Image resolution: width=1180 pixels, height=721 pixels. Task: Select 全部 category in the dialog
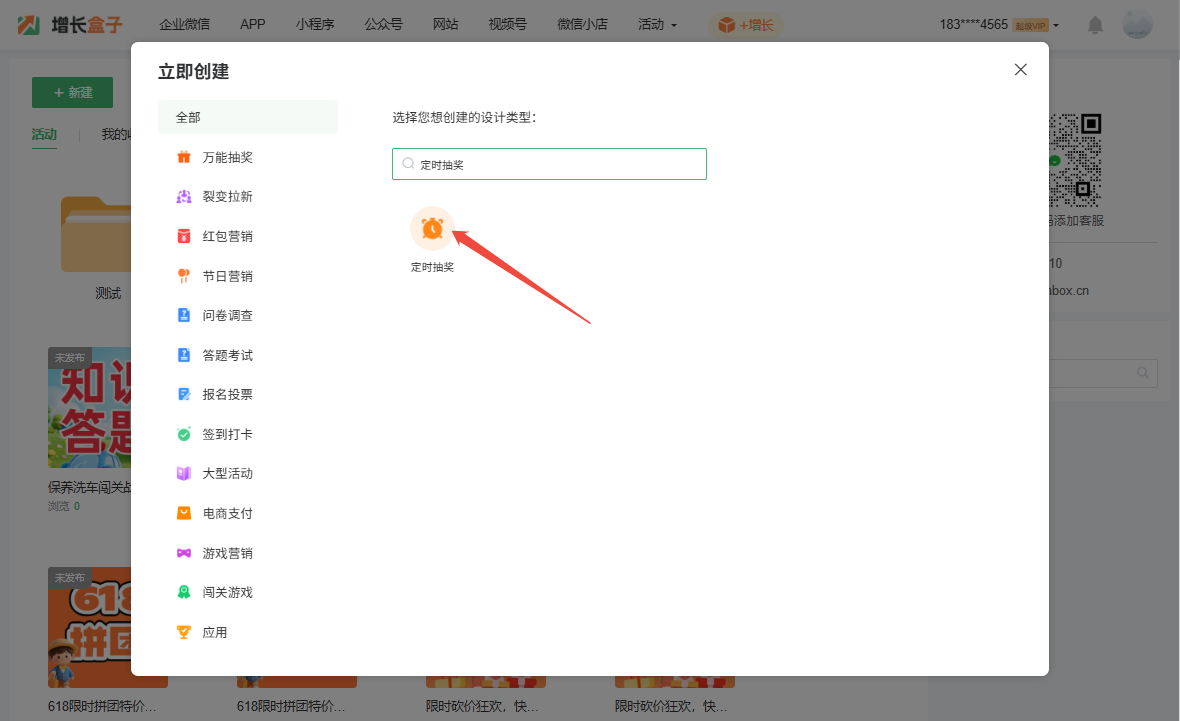[x=247, y=117]
